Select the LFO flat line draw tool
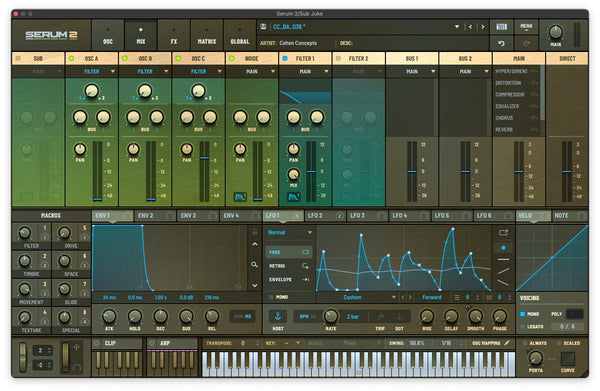Screen dimensions: 600x391 (503, 259)
